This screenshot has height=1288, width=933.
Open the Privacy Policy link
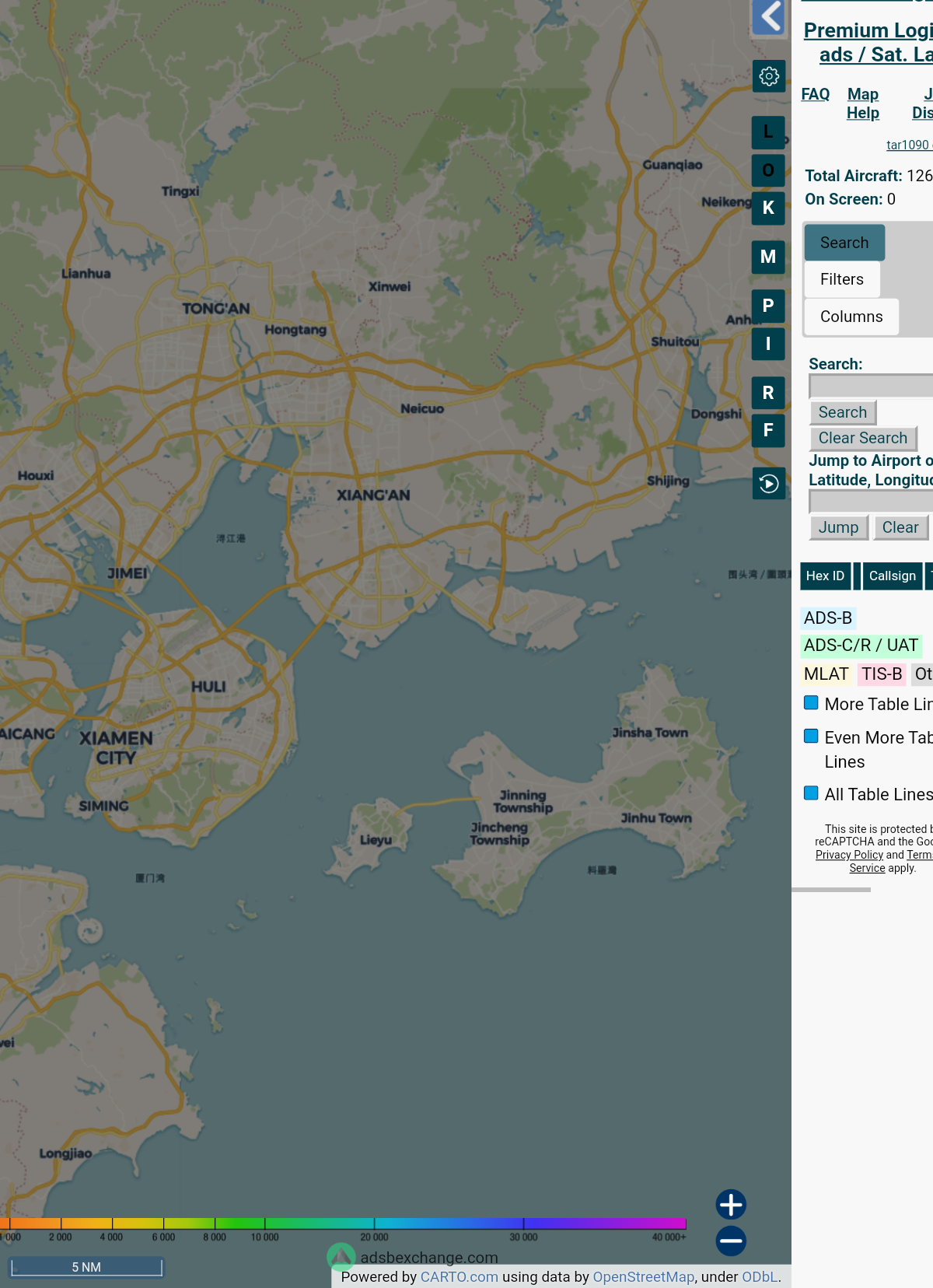[x=849, y=855]
